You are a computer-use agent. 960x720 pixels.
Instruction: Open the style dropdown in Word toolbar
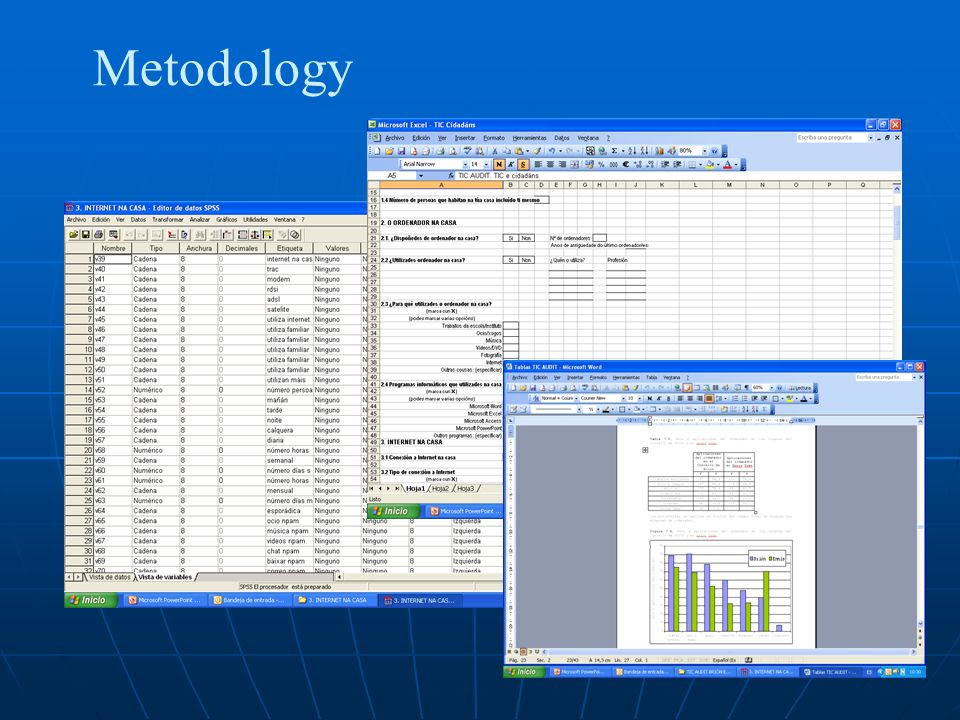576,399
